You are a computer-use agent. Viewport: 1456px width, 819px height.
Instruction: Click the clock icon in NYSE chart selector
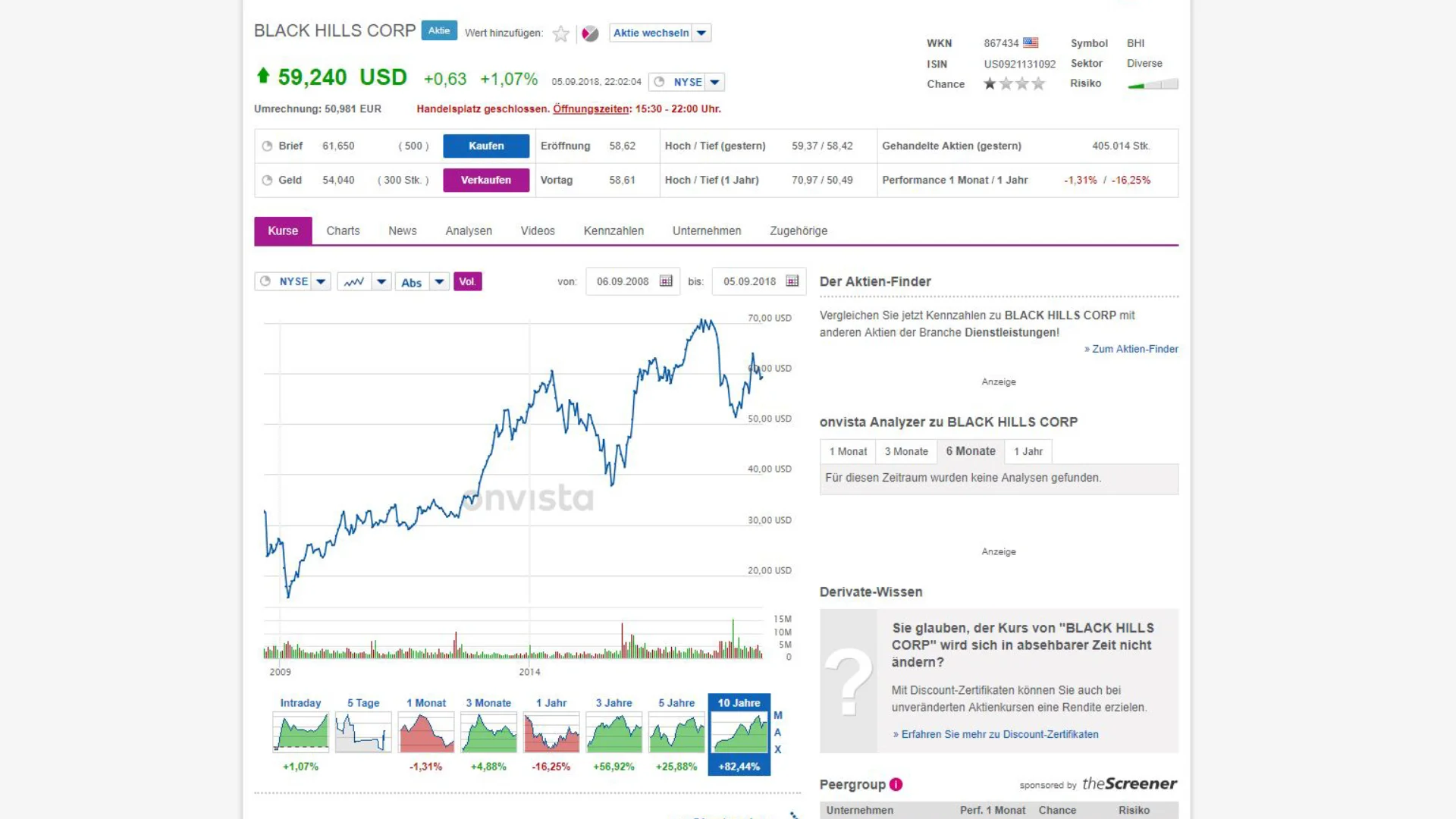tap(265, 281)
